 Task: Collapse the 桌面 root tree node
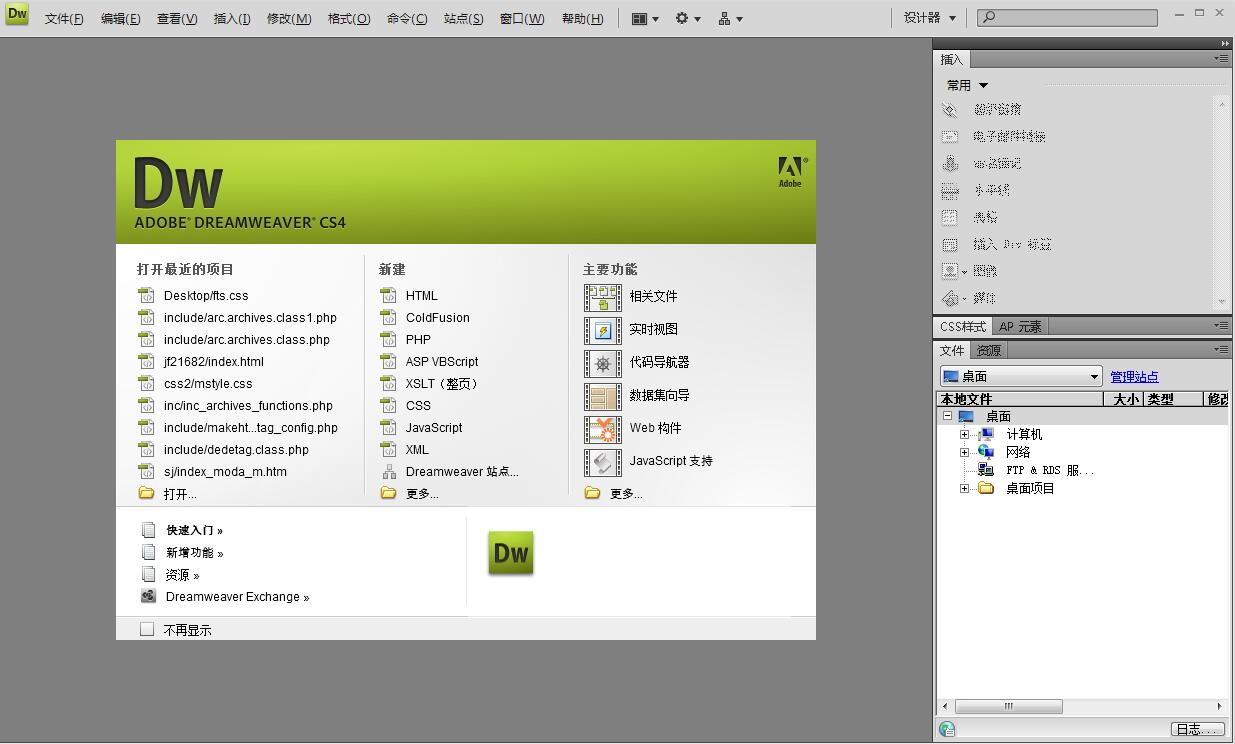click(x=947, y=416)
